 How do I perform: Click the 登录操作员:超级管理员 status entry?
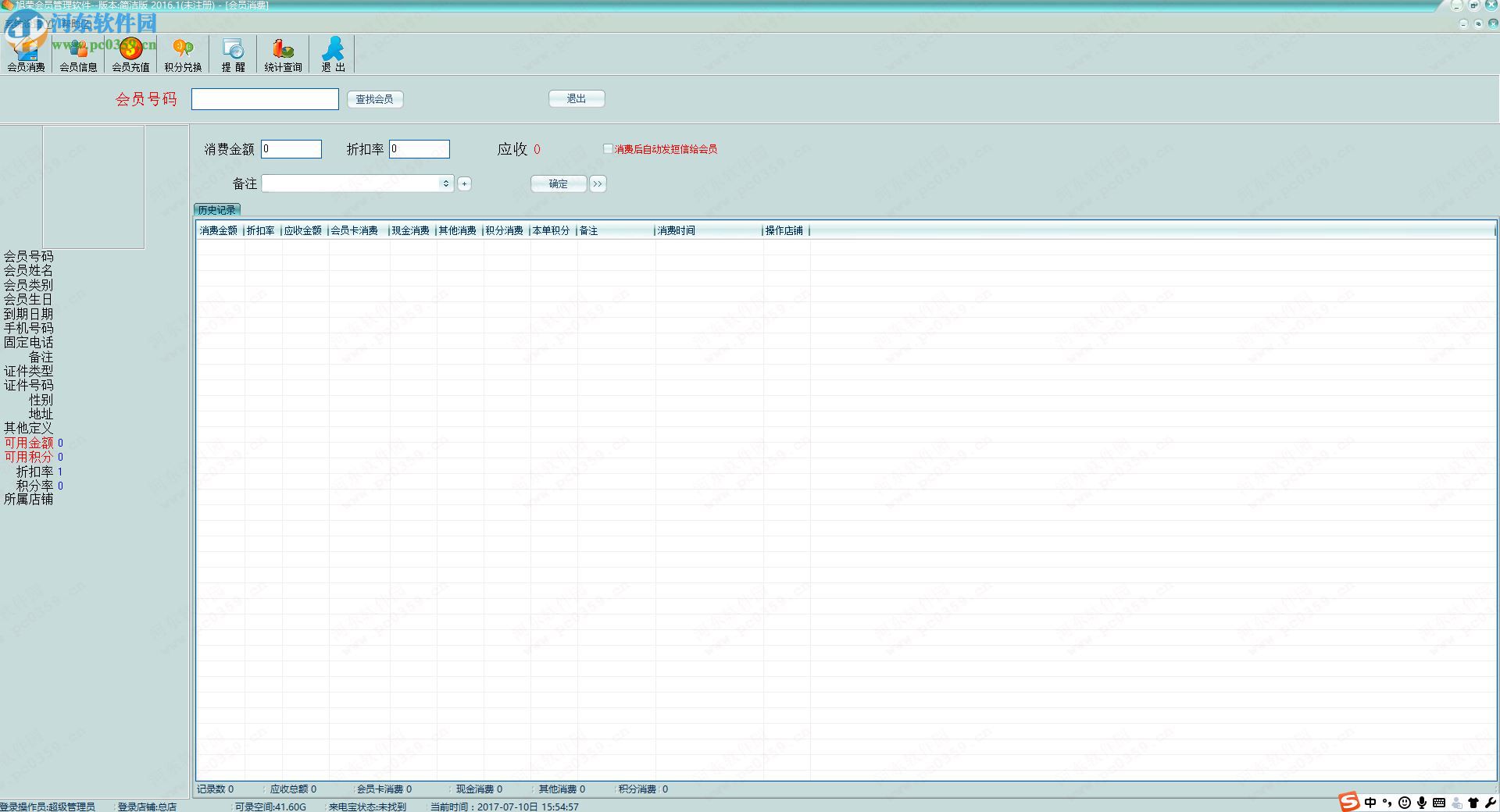pos(48,807)
